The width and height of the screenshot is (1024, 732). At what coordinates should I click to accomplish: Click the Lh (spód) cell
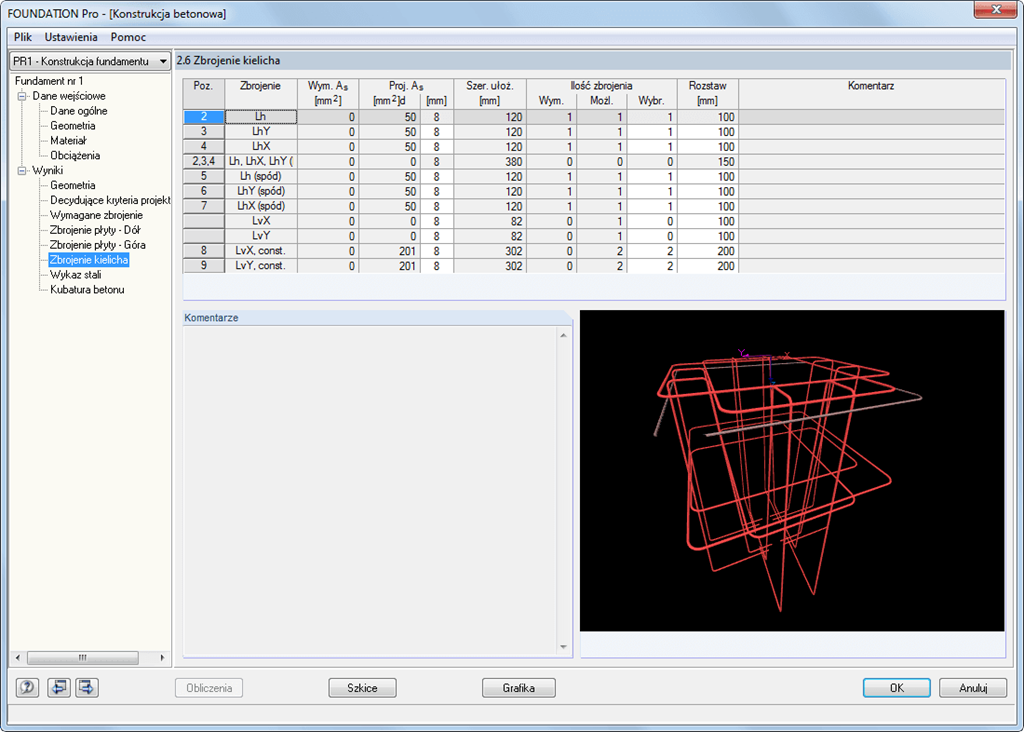pos(261,176)
